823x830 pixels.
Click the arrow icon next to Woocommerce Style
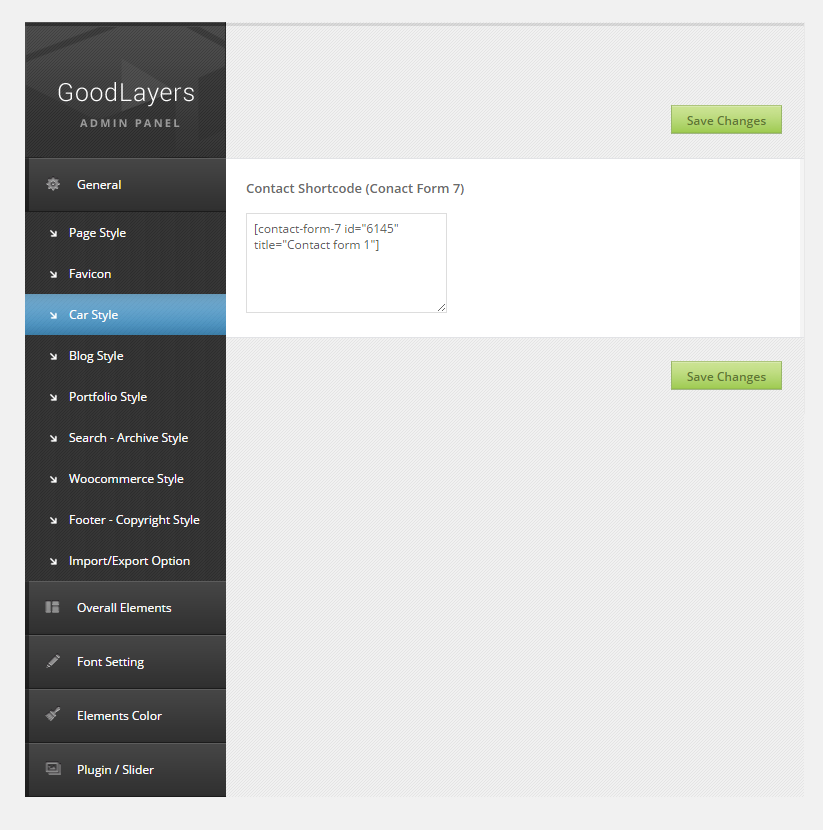[53, 480]
